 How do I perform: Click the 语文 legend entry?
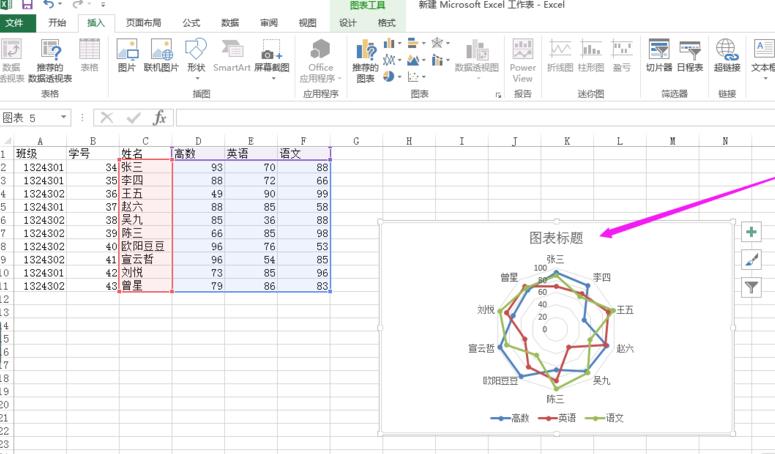pos(604,418)
